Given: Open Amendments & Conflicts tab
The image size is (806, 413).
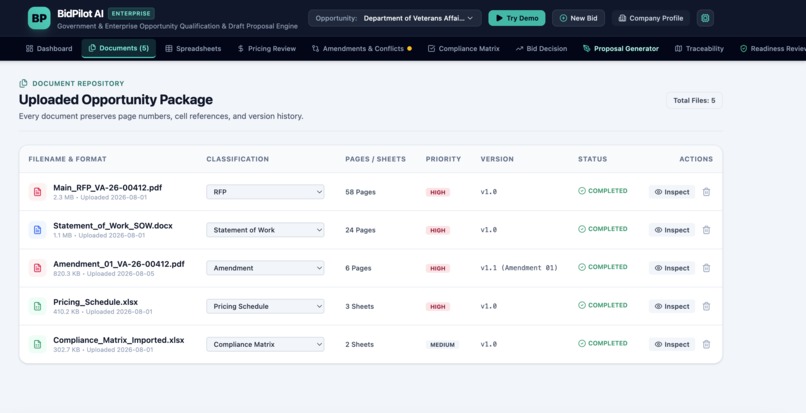Looking at the screenshot, I should pyautogui.click(x=361, y=48).
